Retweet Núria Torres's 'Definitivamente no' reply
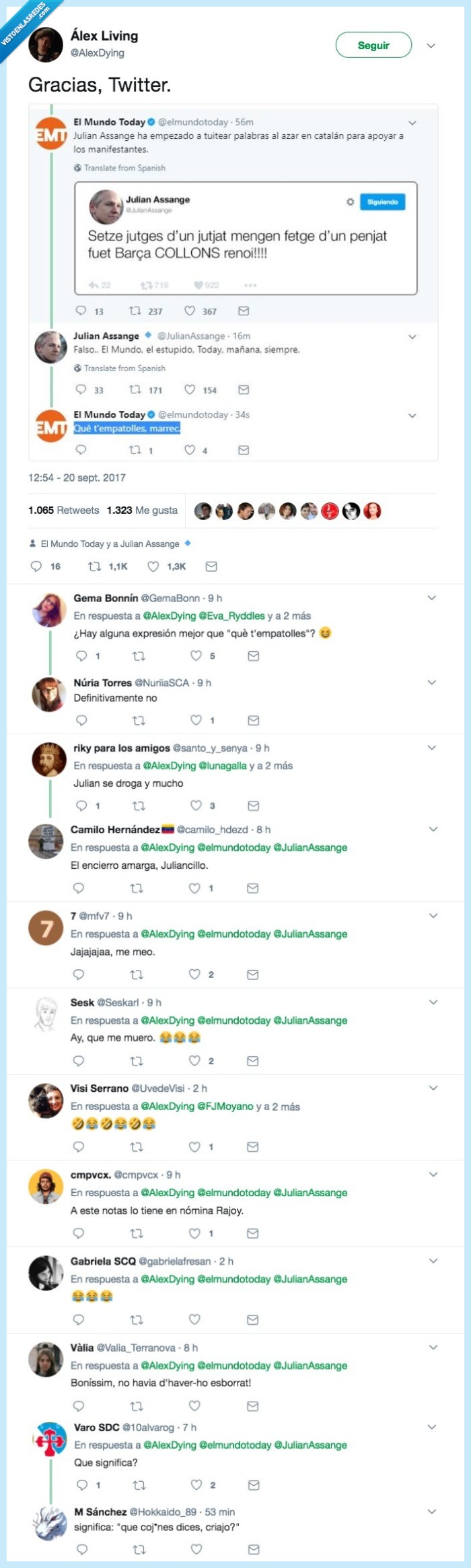 point(139,720)
